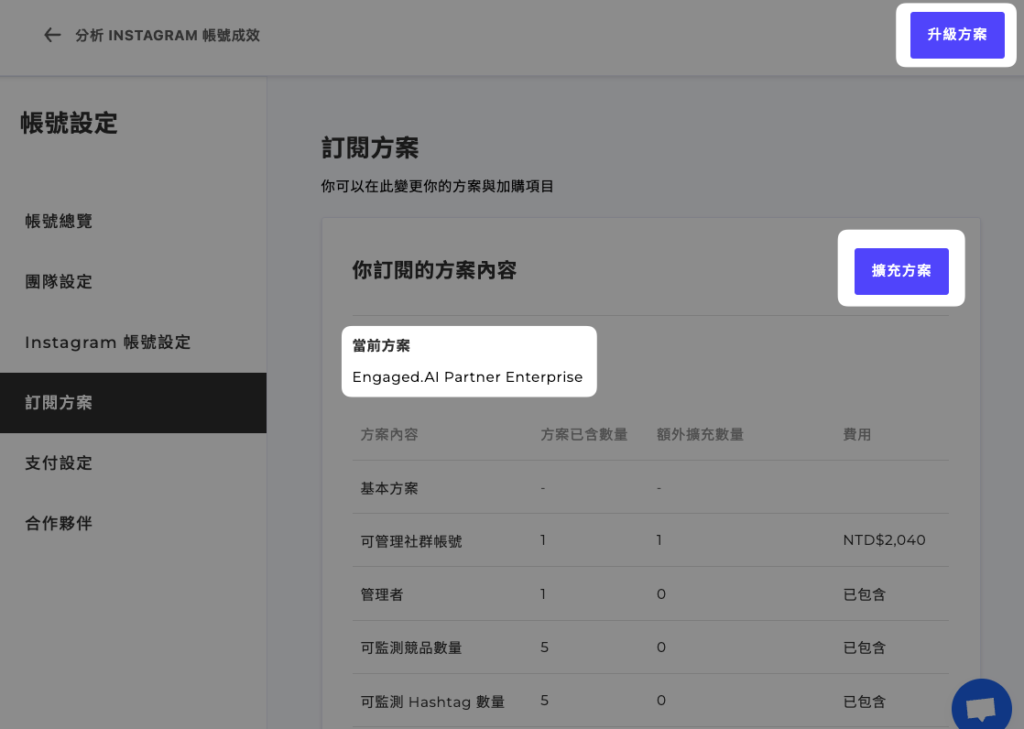Select 訂閱方案 in the sidebar
This screenshot has width=1024, height=729.
(x=133, y=403)
